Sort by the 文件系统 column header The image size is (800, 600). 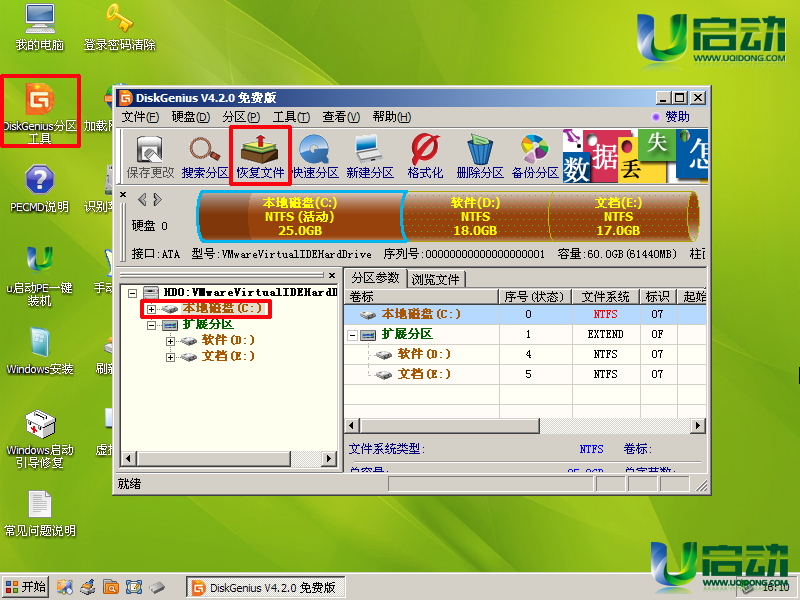606,296
